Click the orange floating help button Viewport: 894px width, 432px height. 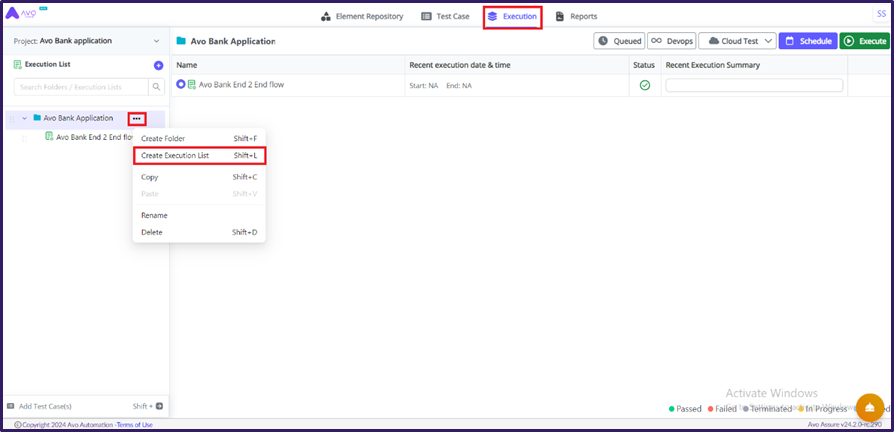coord(870,406)
